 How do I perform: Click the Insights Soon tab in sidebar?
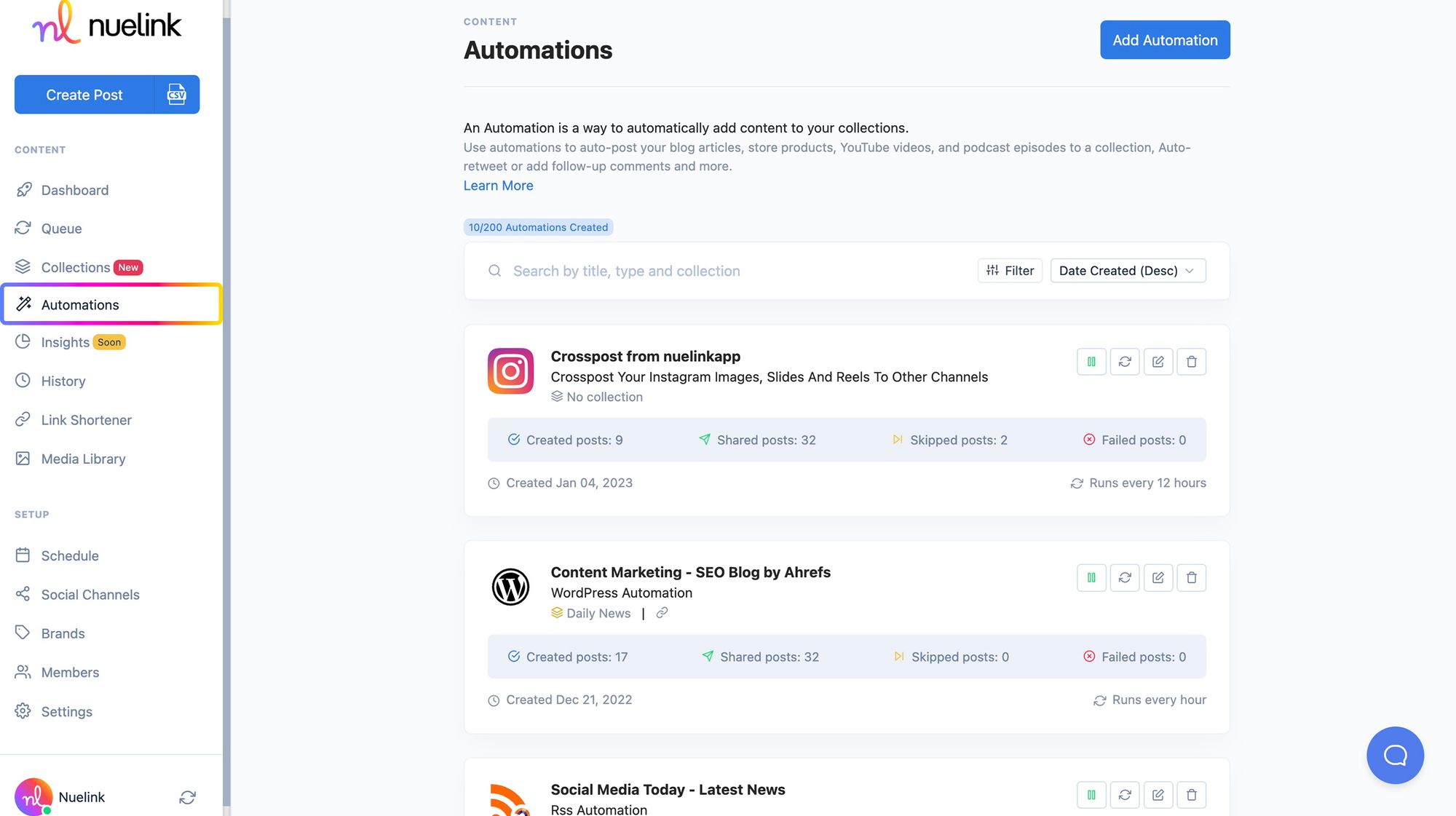point(81,342)
